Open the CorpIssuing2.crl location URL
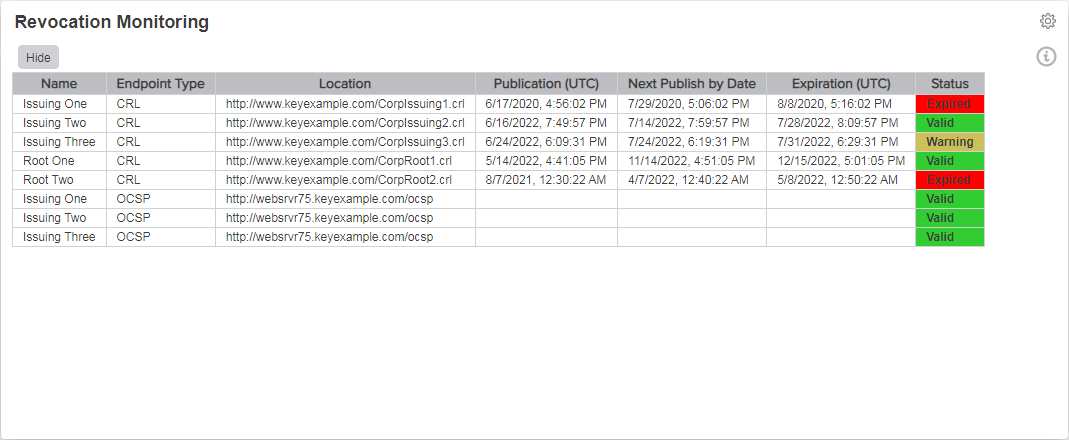 click(x=345, y=123)
